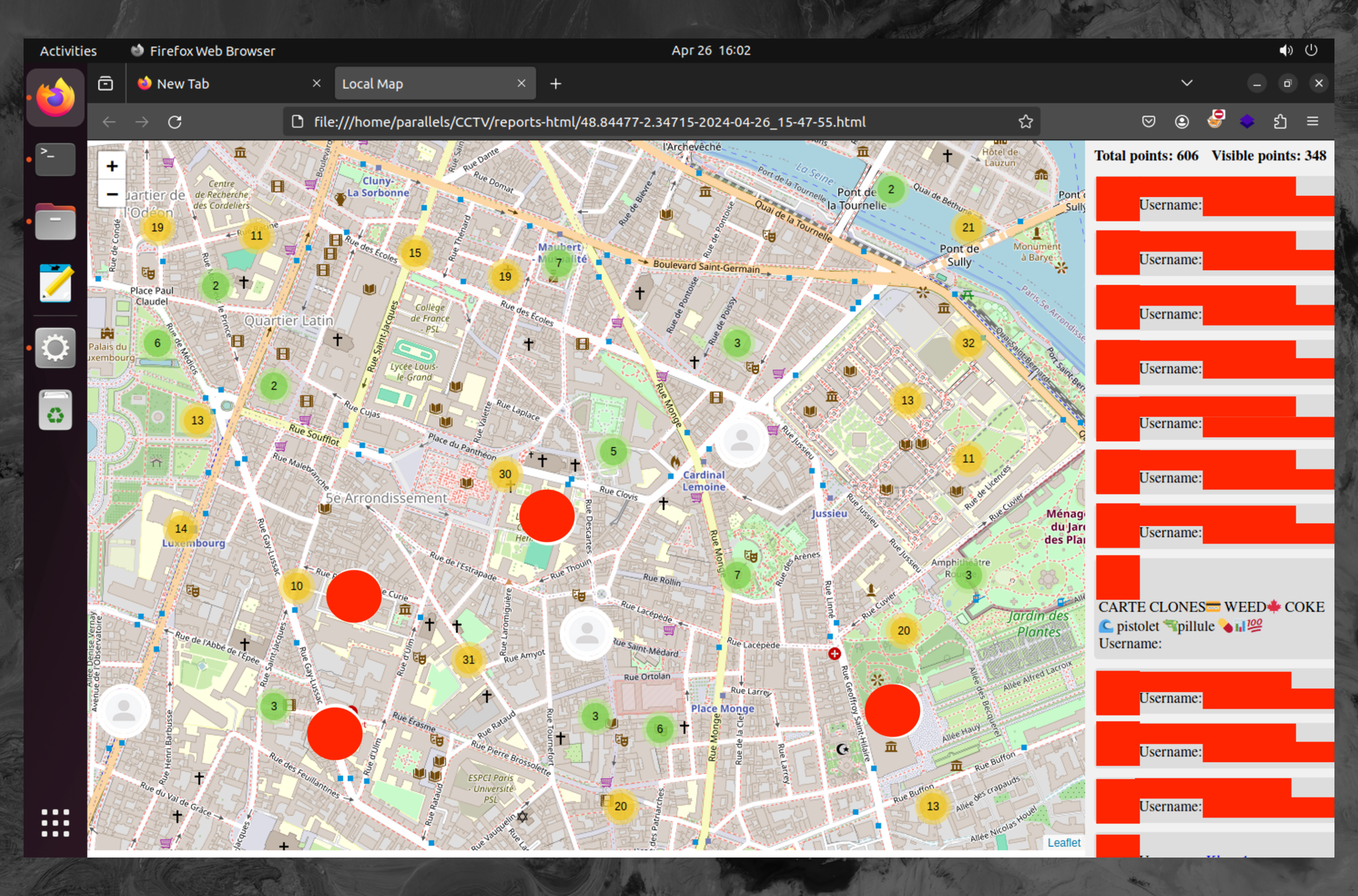
Task: Open the Extensions puzzle-piece panel
Action: click(1281, 122)
